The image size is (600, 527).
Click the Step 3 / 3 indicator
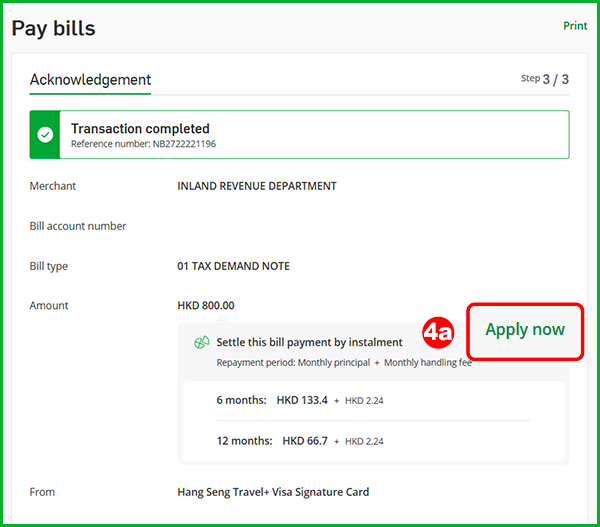[x=545, y=79]
